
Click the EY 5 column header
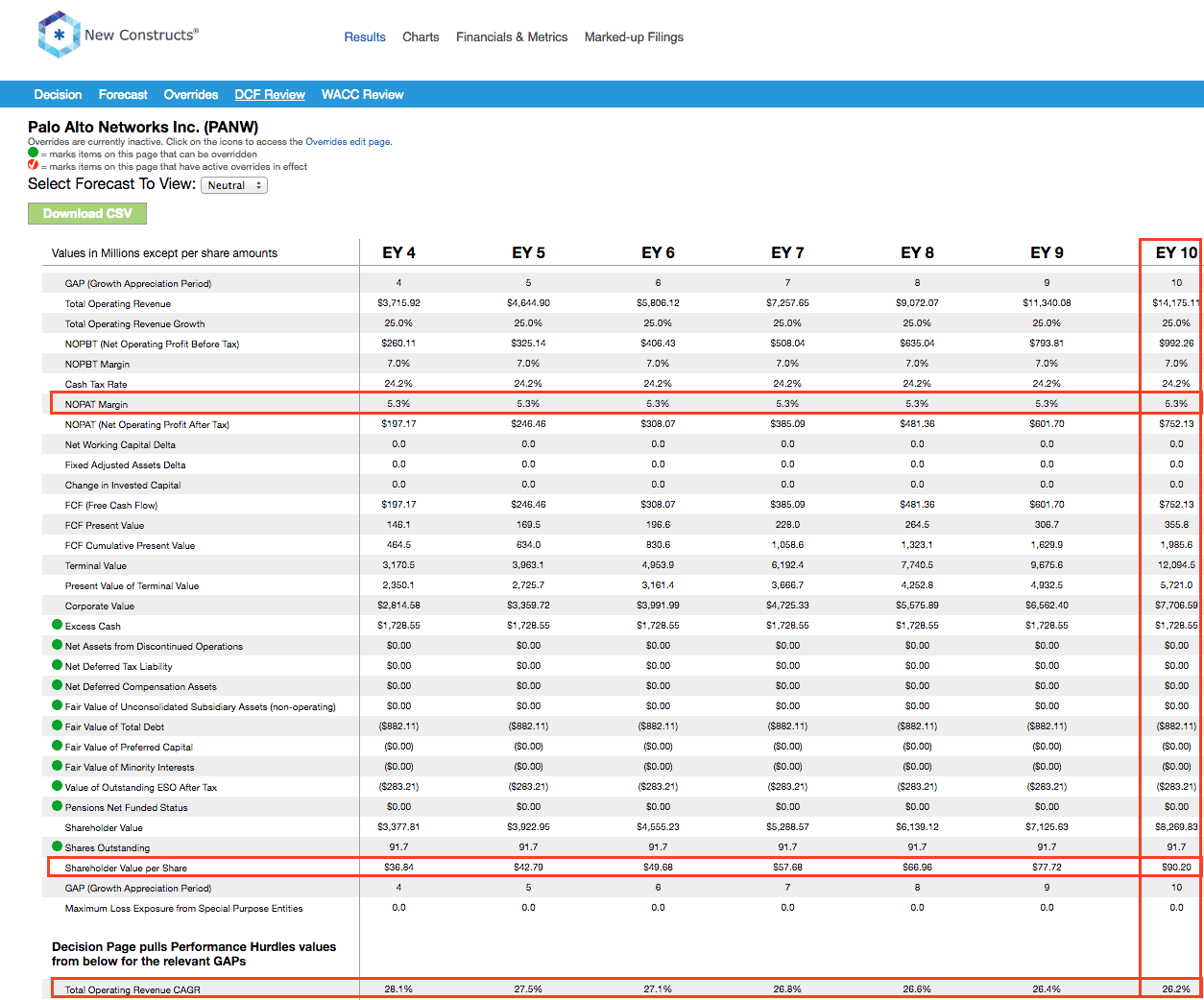[x=528, y=252]
